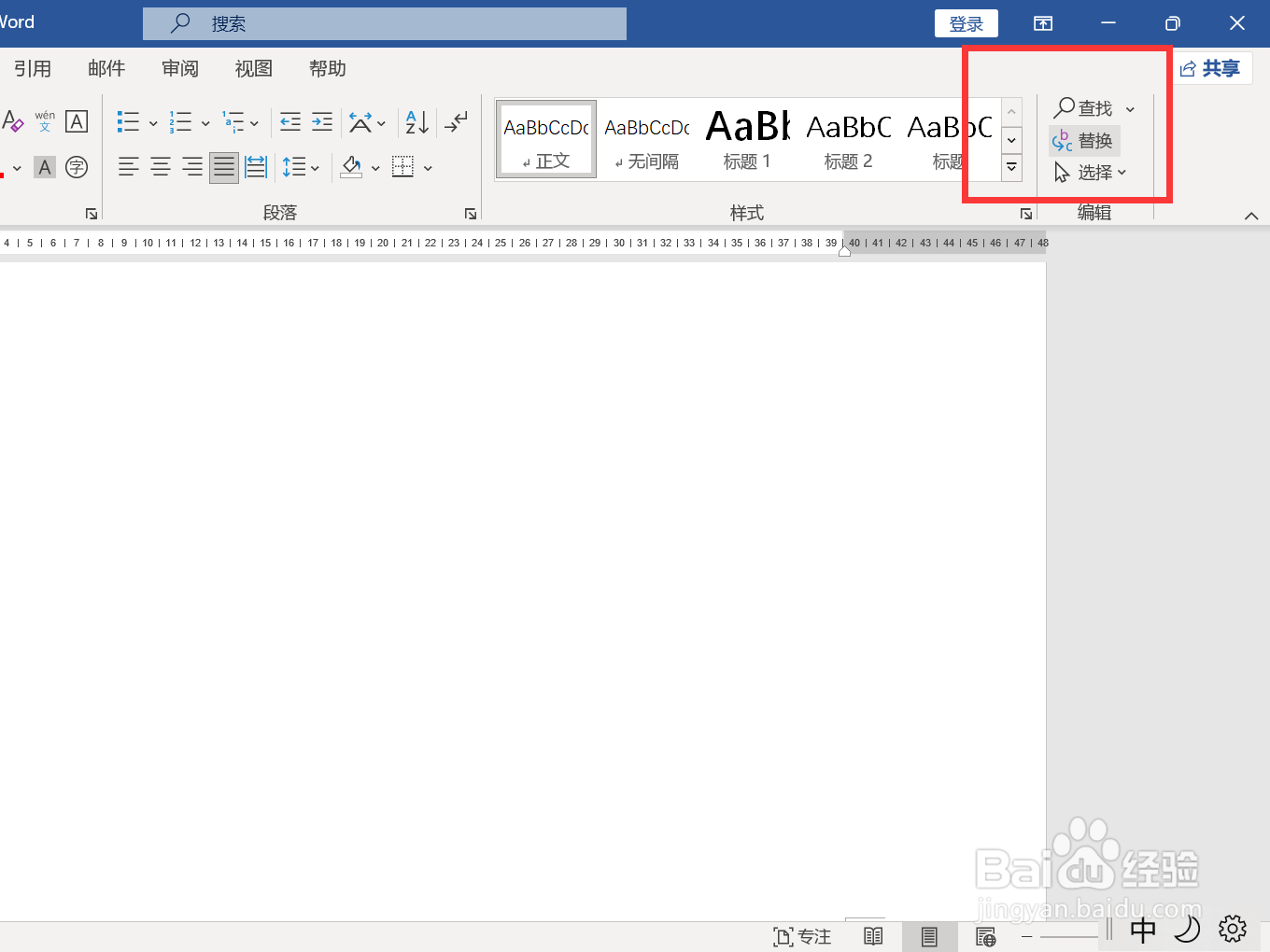
Task: Open the Phonetic Guide (wén) tool
Action: tap(45, 121)
